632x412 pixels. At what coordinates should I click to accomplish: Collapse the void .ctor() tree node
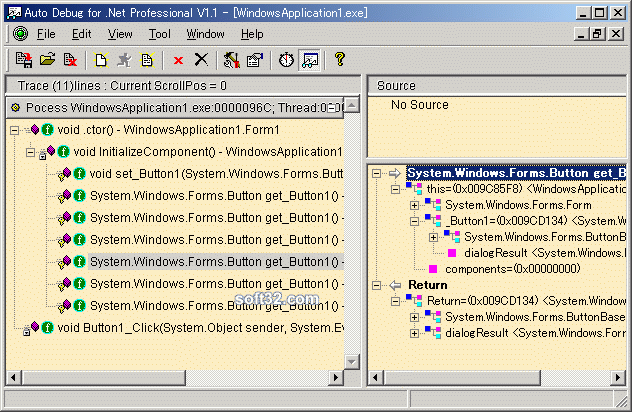click(15, 130)
